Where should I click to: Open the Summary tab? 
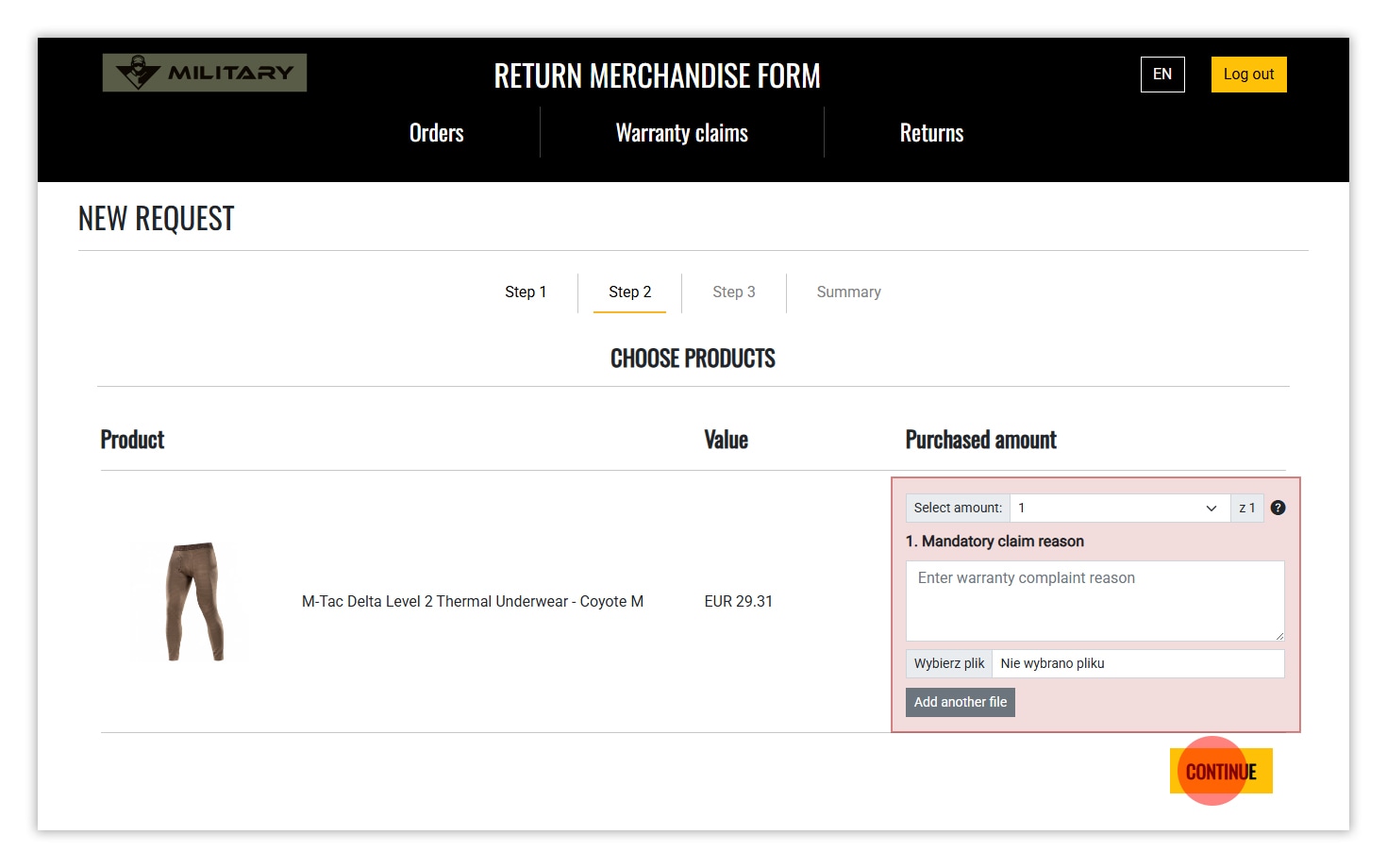tap(848, 292)
